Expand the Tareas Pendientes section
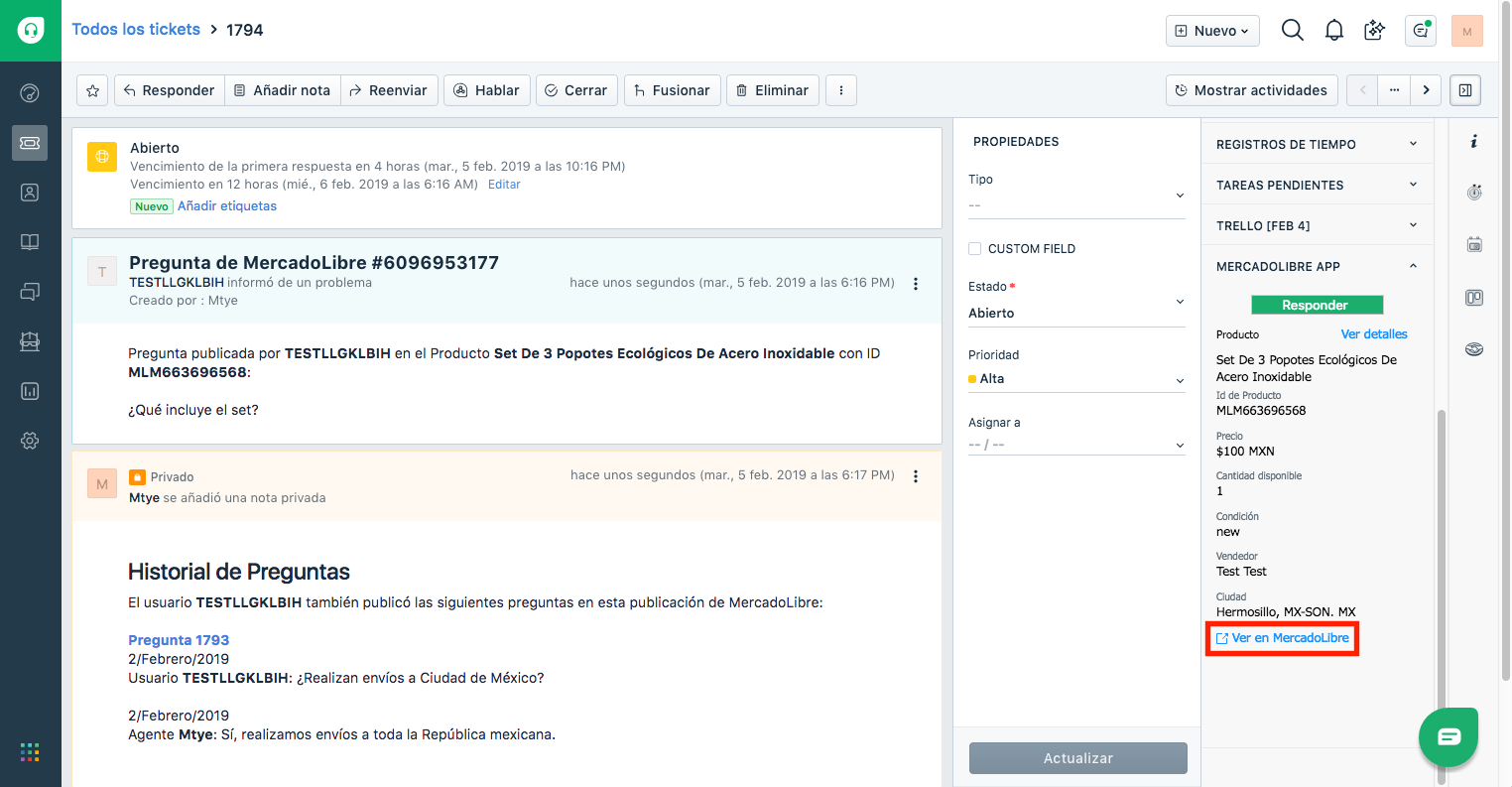 coord(1318,185)
